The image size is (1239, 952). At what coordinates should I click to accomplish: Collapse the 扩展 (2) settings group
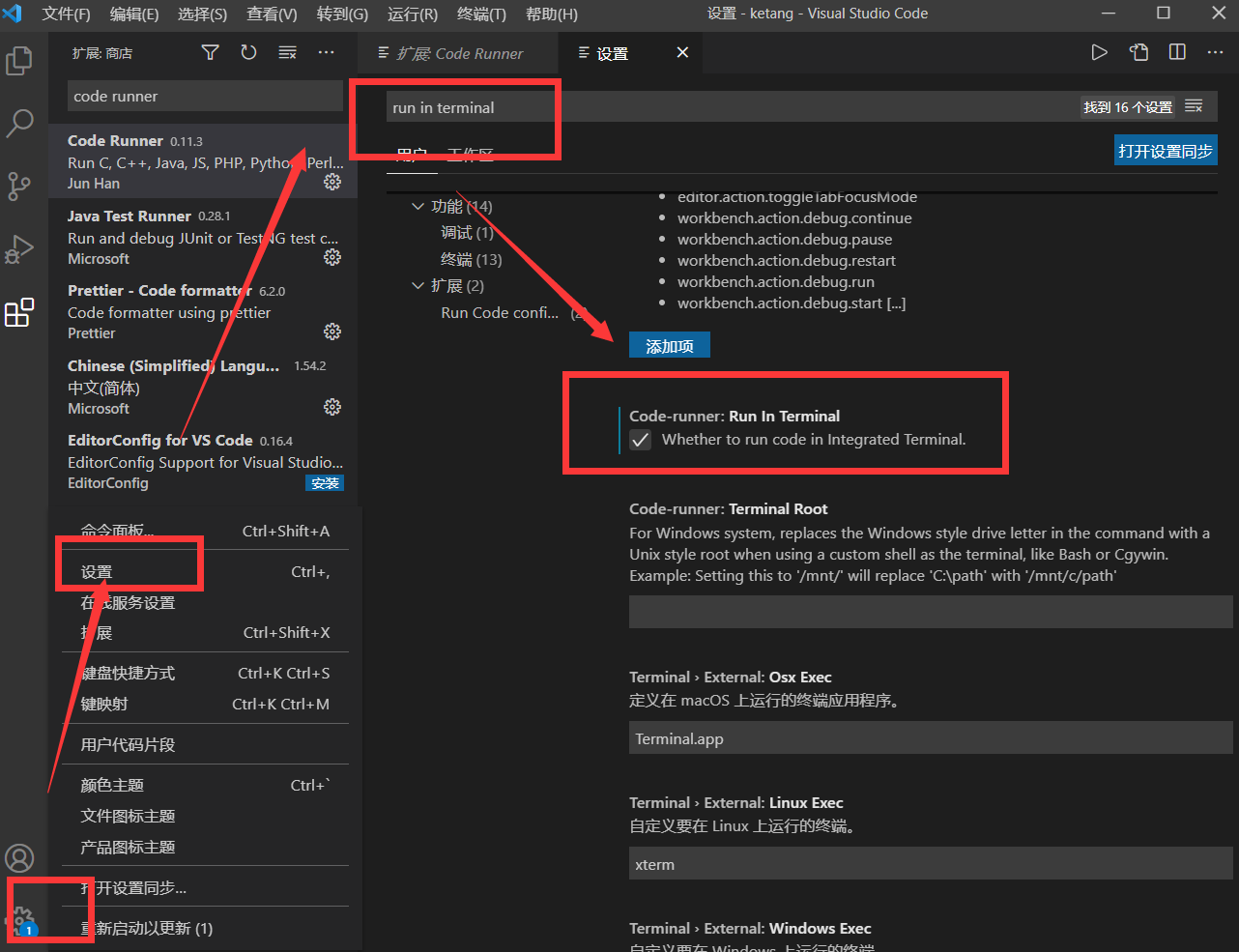click(418, 285)
